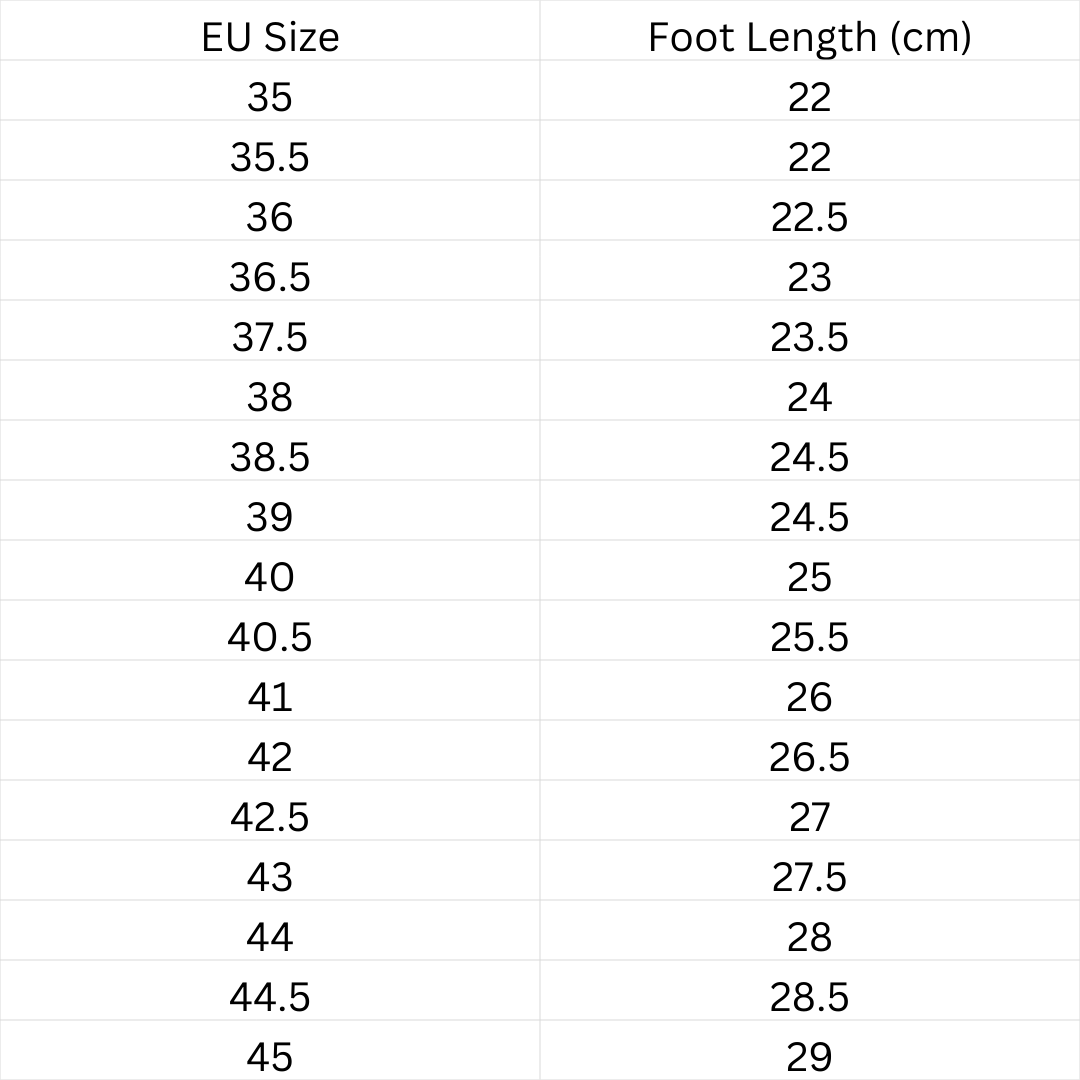The height and width of the screenshot is (1080, 1080).
Task: Select the 28.5 foot length cell
Action: point(809,997)
